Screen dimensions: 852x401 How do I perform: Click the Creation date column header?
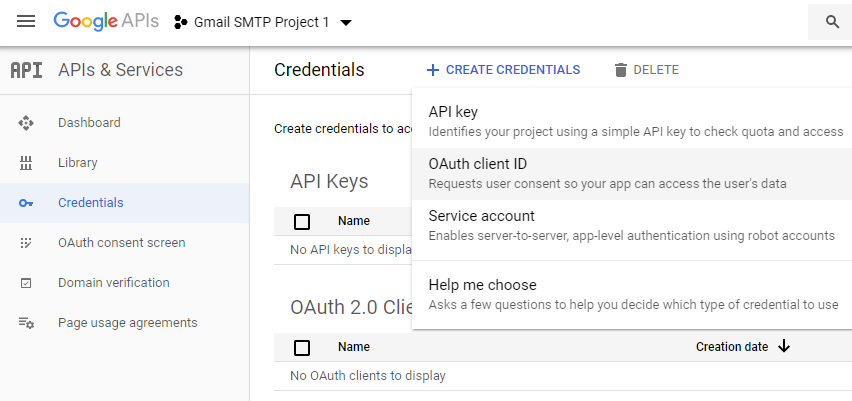pyautogui.click(x=732, y=347)
